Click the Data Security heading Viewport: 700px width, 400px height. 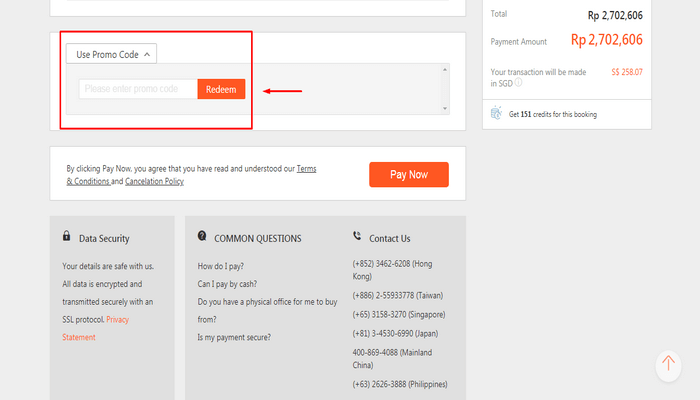pyautogui.click(x=104, y=238)
